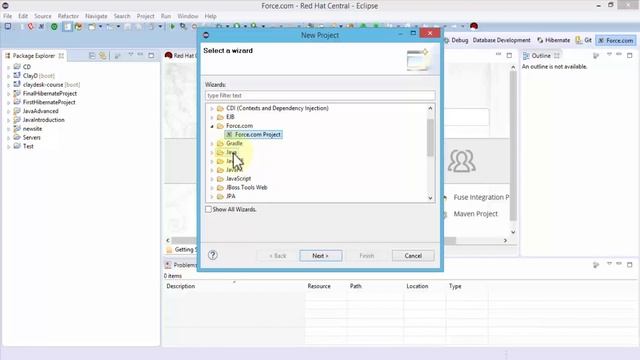This screenshot has width=640, height=360.
Task: Expand the FinalHibernateProject tree node
Action: point(9,94)
